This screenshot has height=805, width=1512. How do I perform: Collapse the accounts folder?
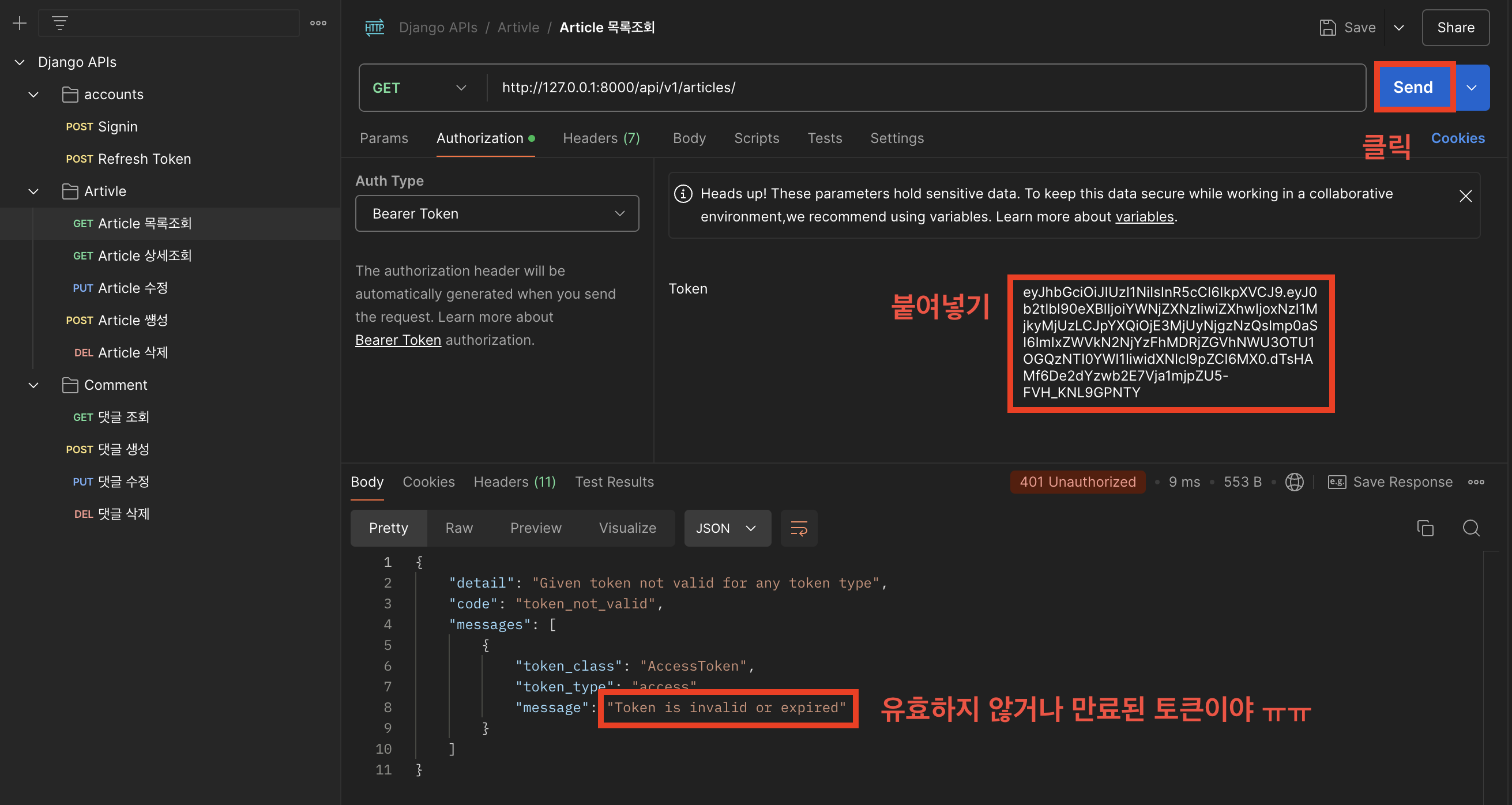pyautogui.click(x=33, y=95)
